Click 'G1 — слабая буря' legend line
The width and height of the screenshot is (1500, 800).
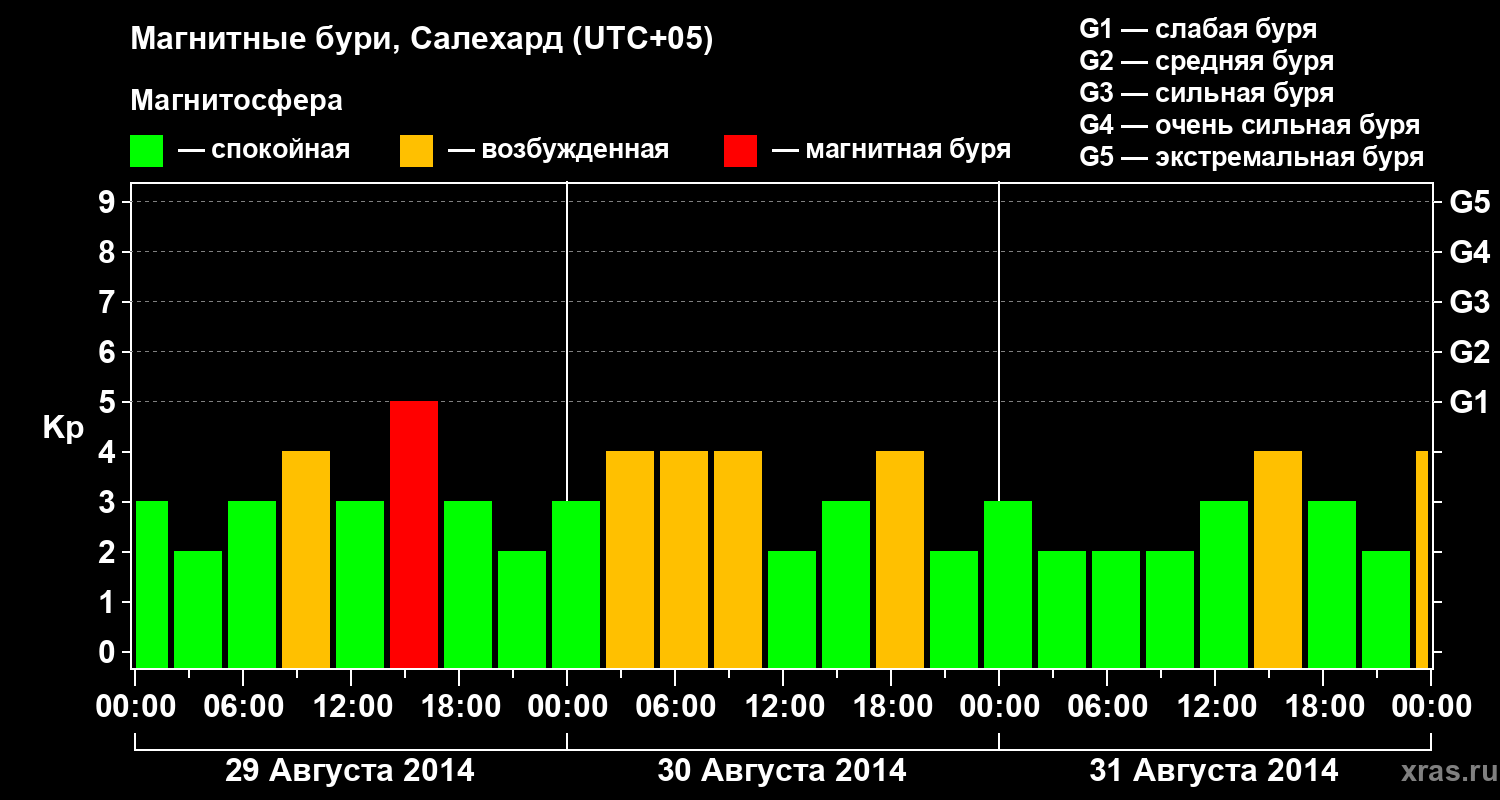point(1198,29)
